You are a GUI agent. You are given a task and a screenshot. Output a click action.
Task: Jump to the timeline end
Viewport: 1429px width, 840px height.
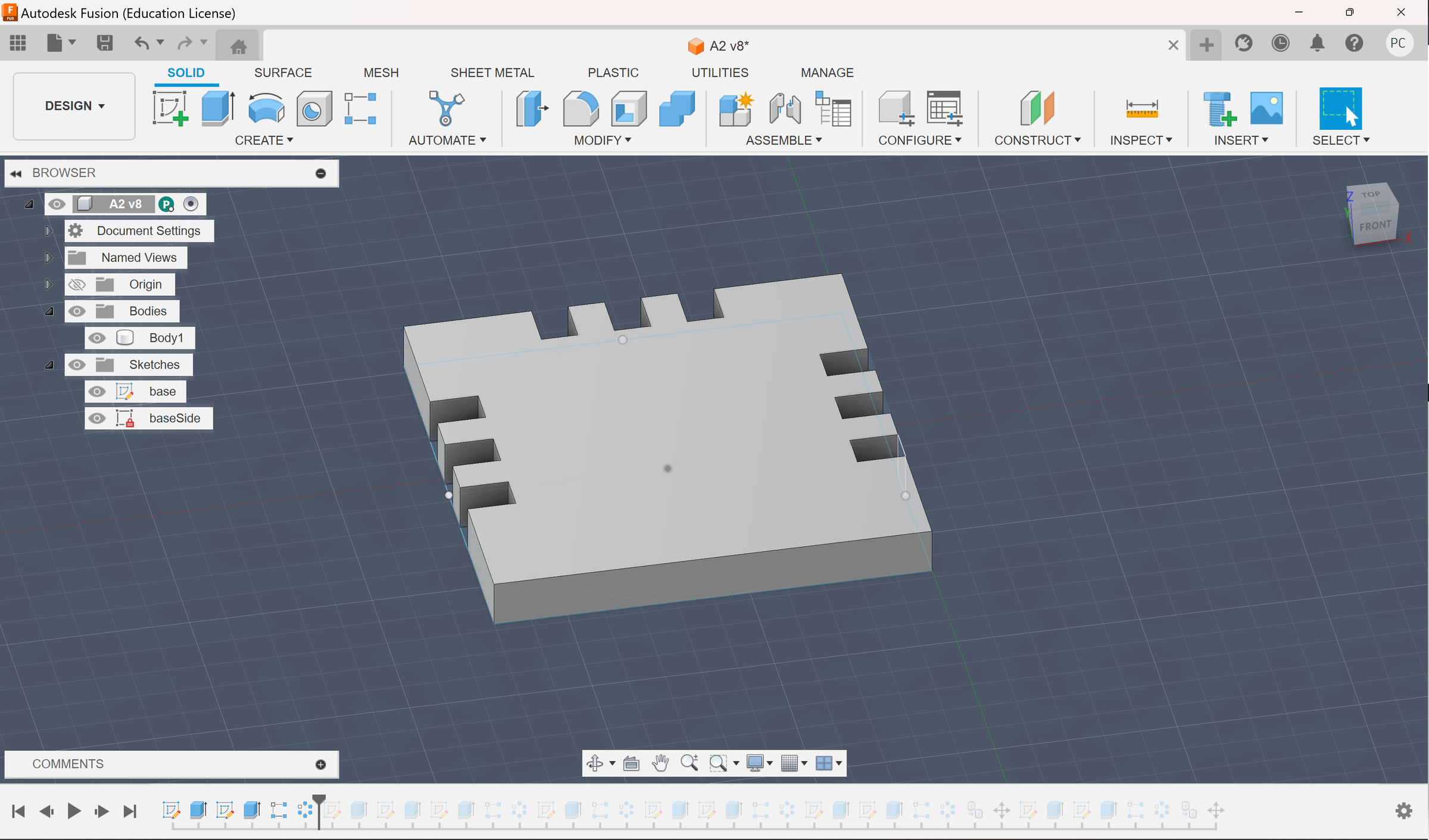[130, 811]
